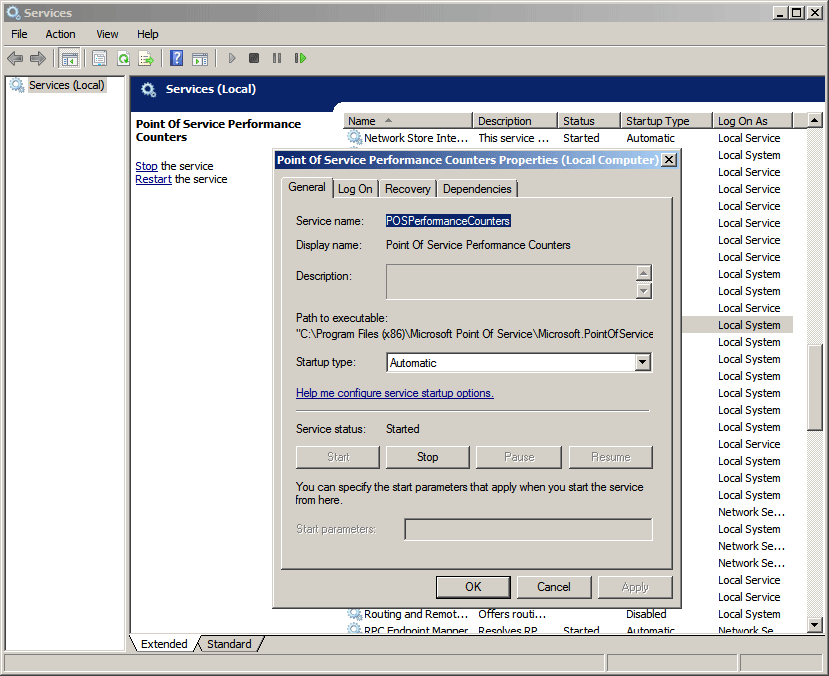This screenshot has width=829, height=676.
Task: Click the Restart Service toolbar icon
Action: coord(300,59)
